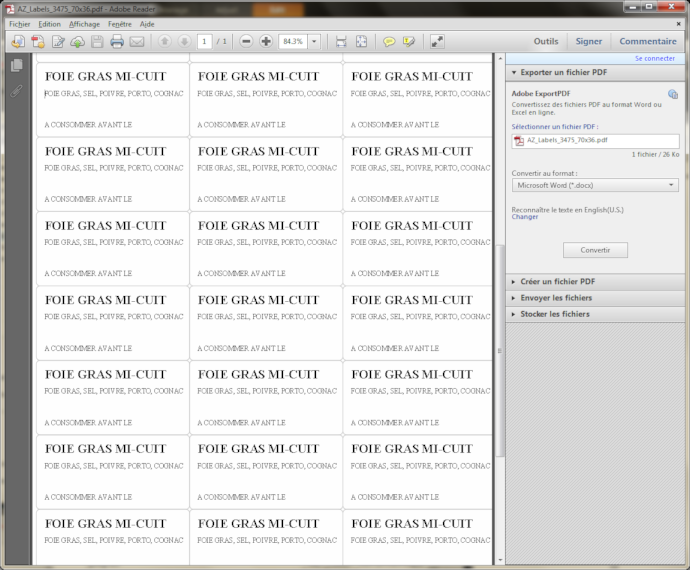Click the Print icon in toolbar
The image size is (690, 570).
[x=117, y=42]
